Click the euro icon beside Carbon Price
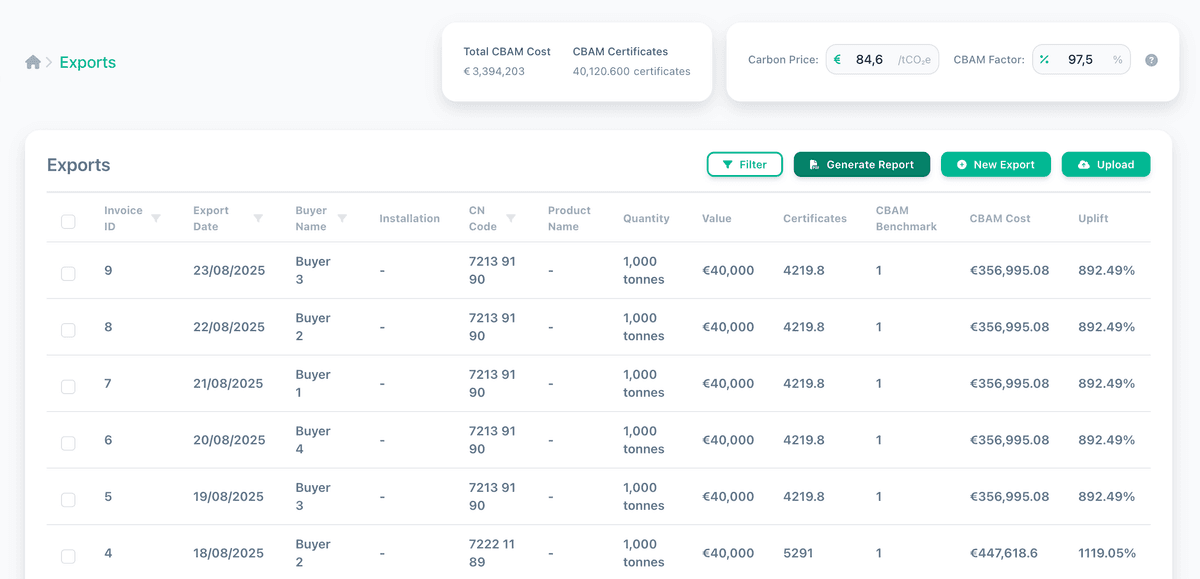Viewport: 1200px width, 579px height. tap(837, 59)
